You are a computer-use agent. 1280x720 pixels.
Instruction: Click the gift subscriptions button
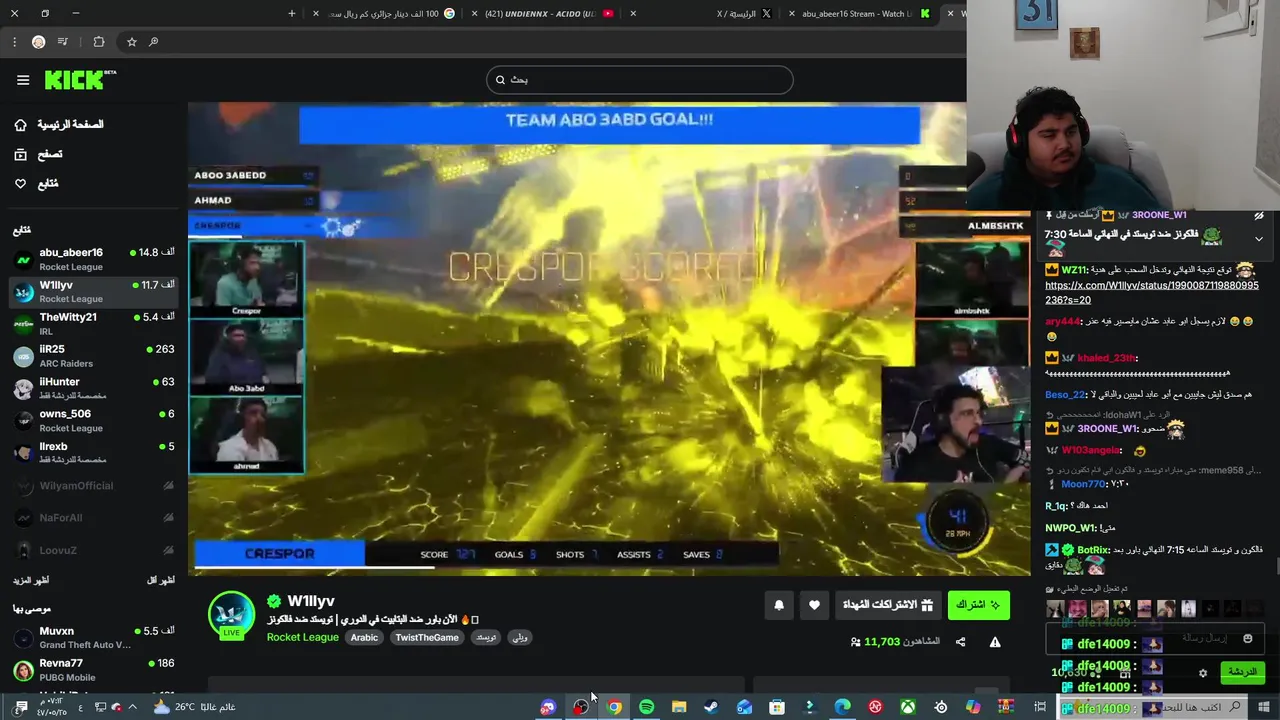pos(888,604)
